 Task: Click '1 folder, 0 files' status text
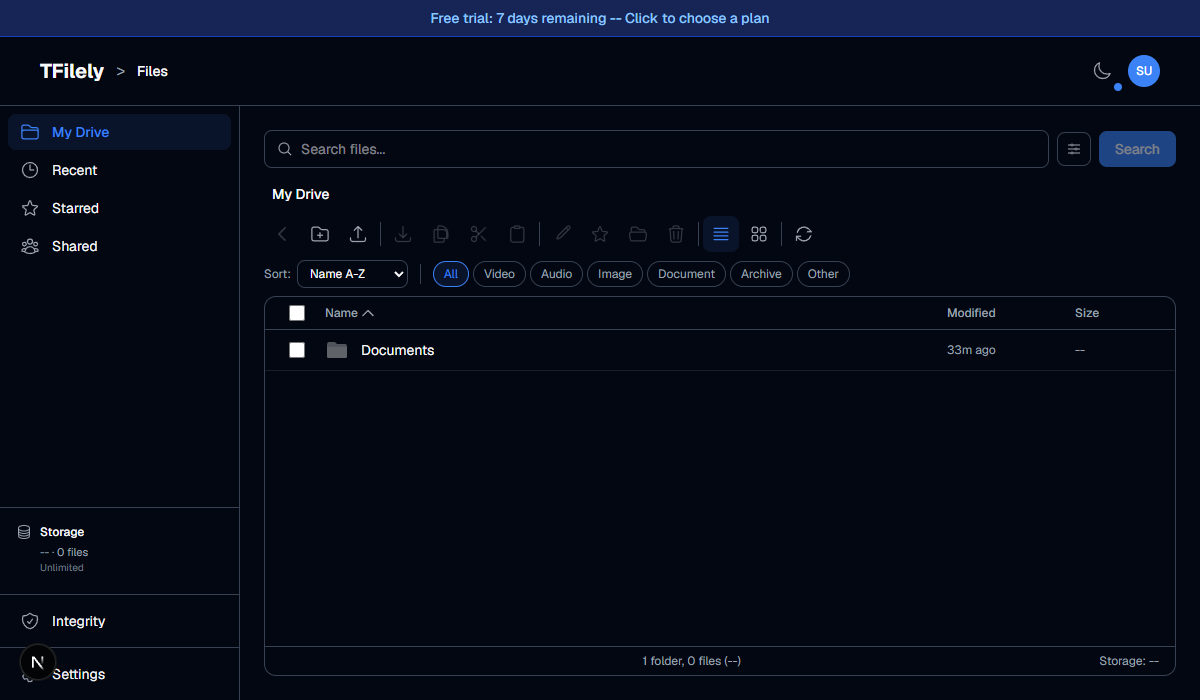coord(691,661)
